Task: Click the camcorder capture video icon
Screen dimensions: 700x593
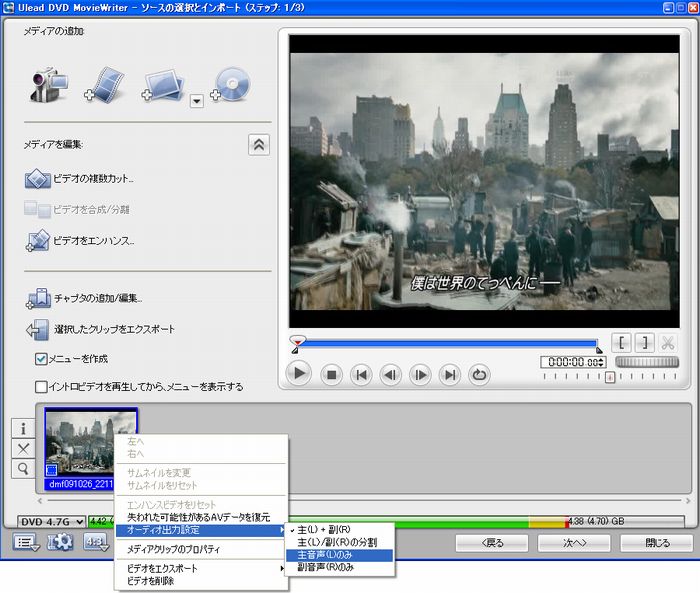Action: [49, 84]
